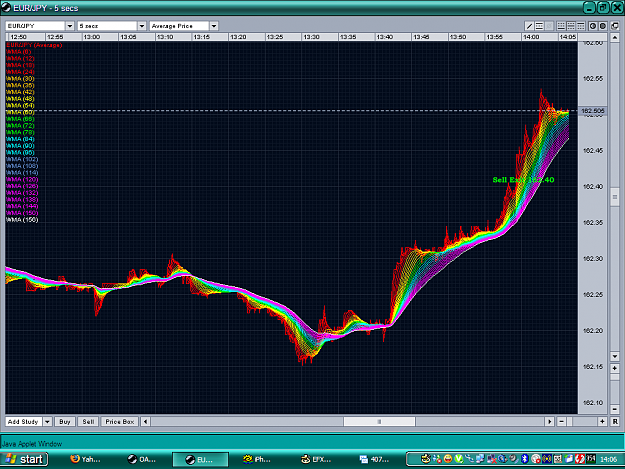Image resolution: width=625 pixels, height=469 pixels.
Task: Open the EUR/JPY currency pair dropdown
Action: click(x=70, y=26)
